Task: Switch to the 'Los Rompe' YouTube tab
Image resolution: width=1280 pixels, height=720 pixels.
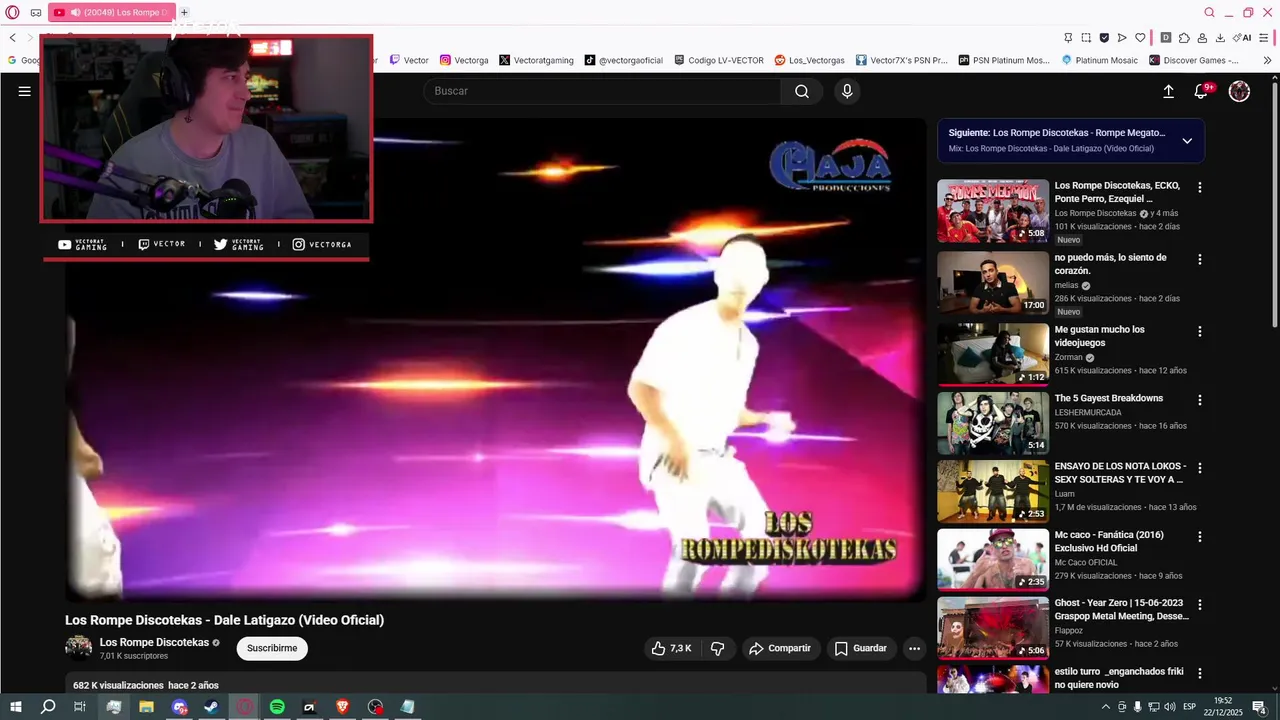Action: click(x=111, y=12)
